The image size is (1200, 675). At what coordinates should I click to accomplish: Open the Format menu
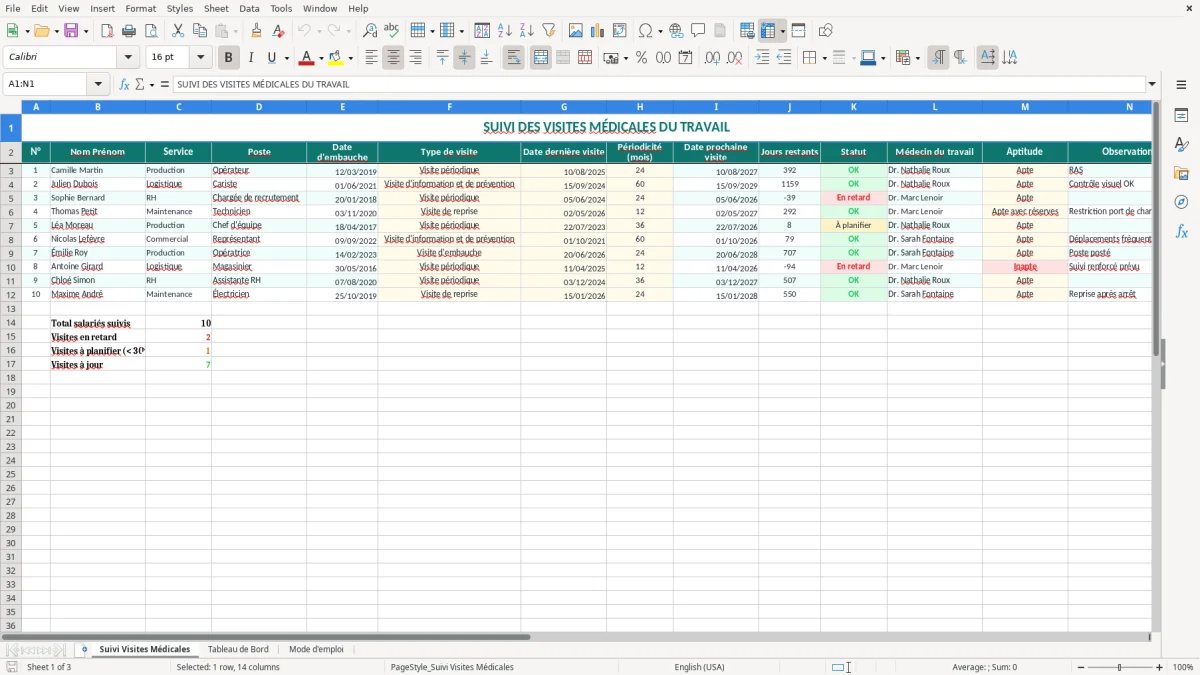tap(140, 8)
